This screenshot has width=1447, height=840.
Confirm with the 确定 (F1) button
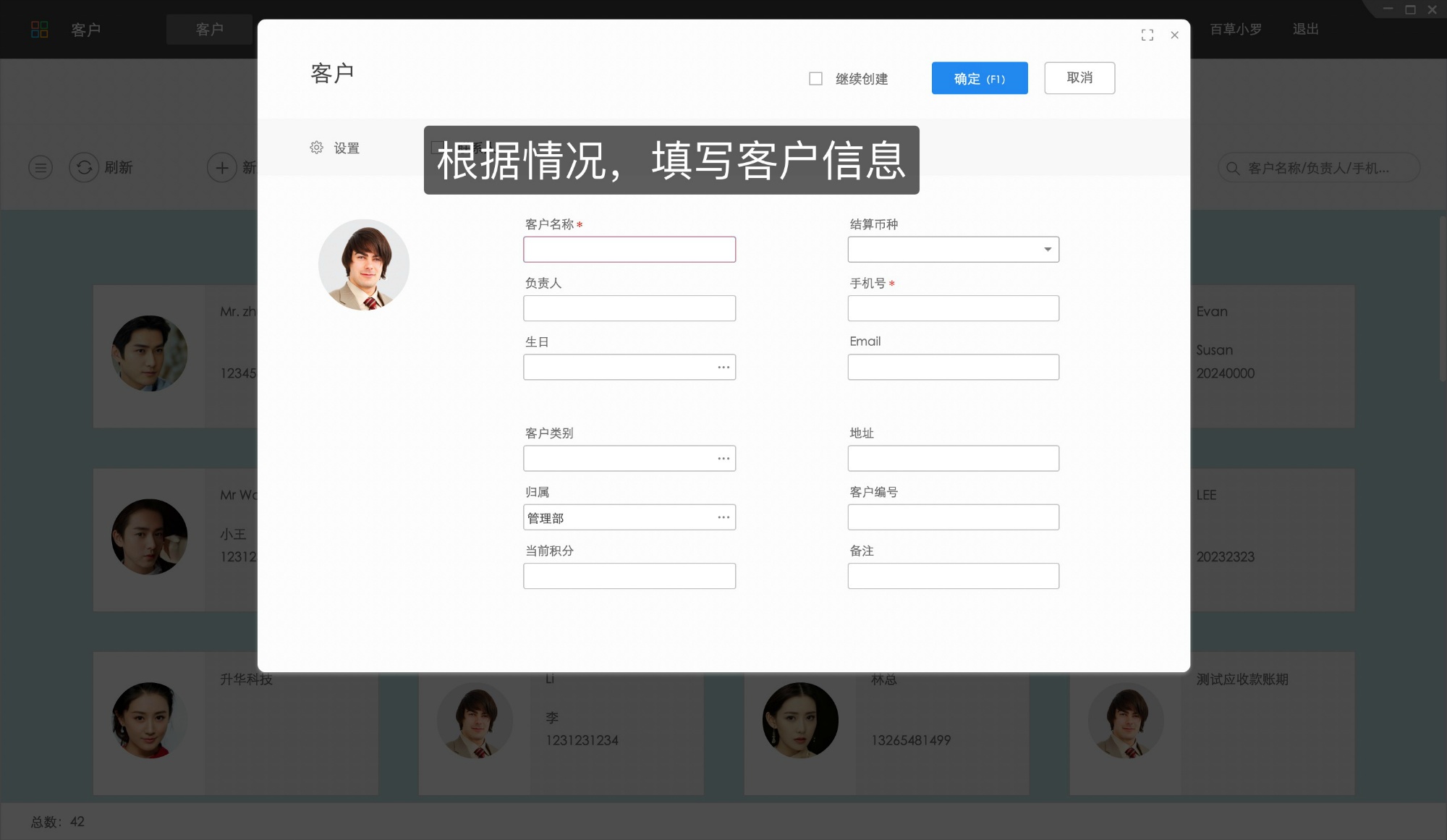coord(979,78)
